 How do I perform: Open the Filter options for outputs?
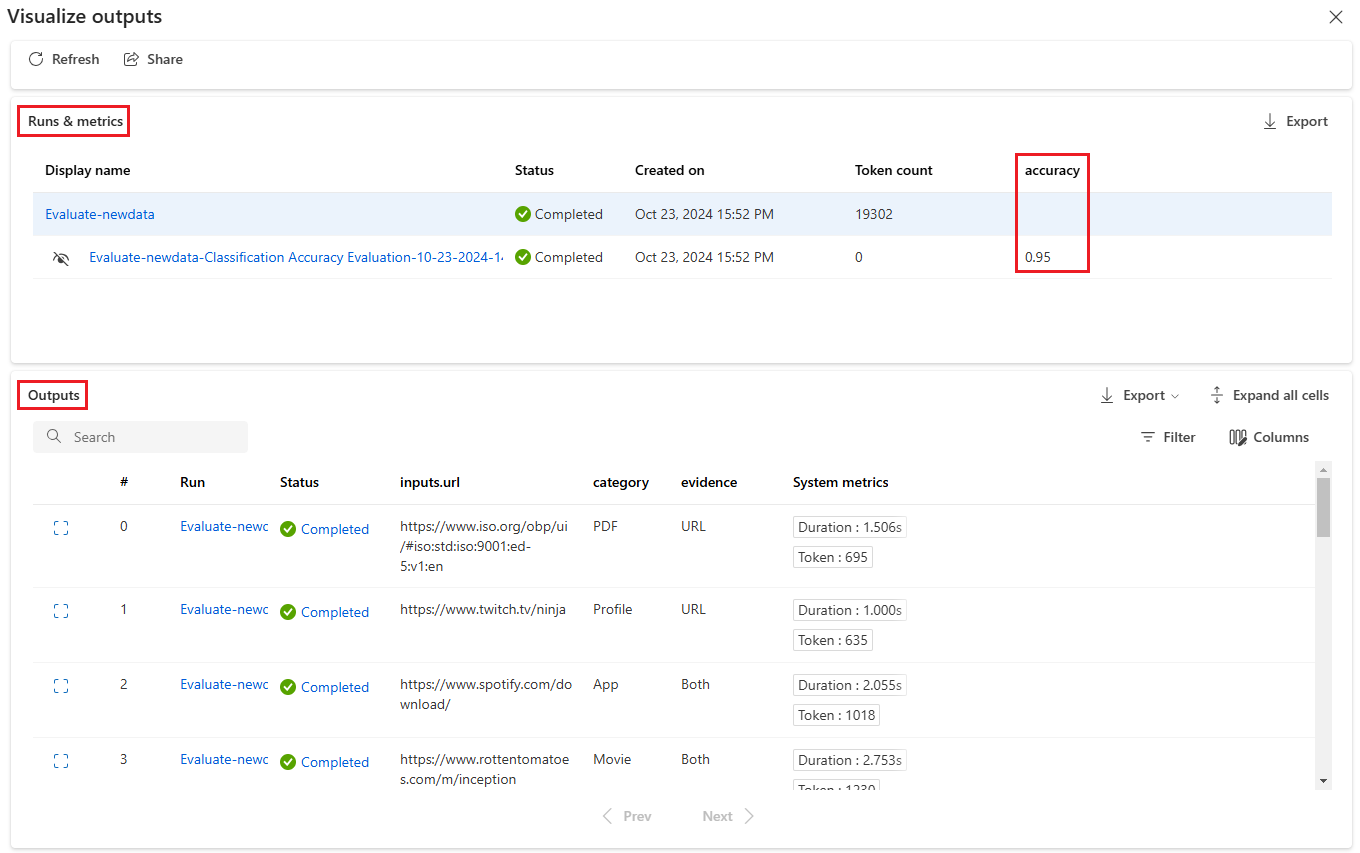coord(1168,437)
